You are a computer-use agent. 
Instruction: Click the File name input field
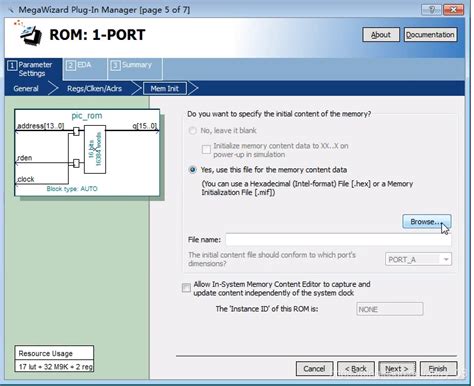(x=338, y=240)
